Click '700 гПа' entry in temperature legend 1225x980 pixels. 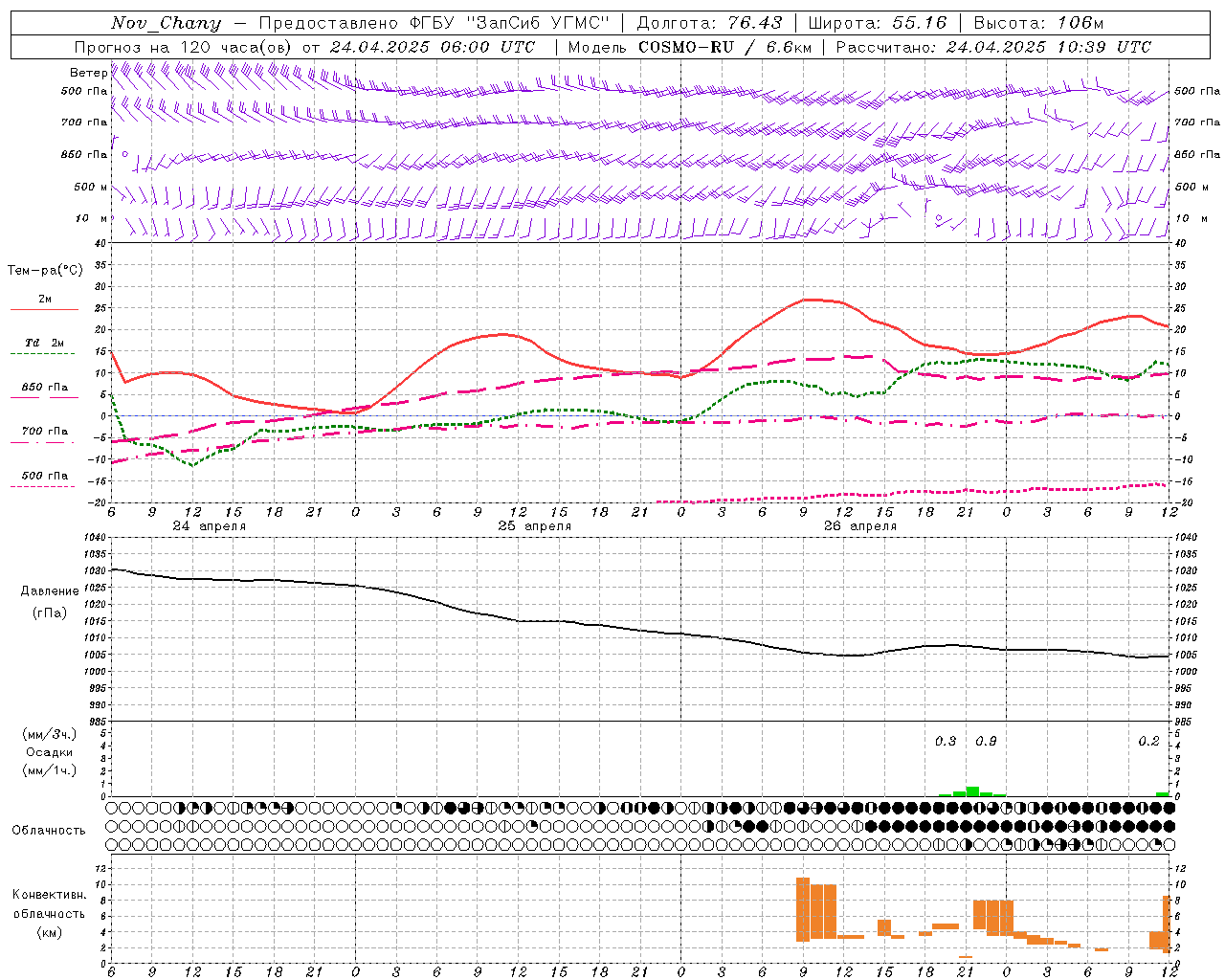click(x=45, y=432)
